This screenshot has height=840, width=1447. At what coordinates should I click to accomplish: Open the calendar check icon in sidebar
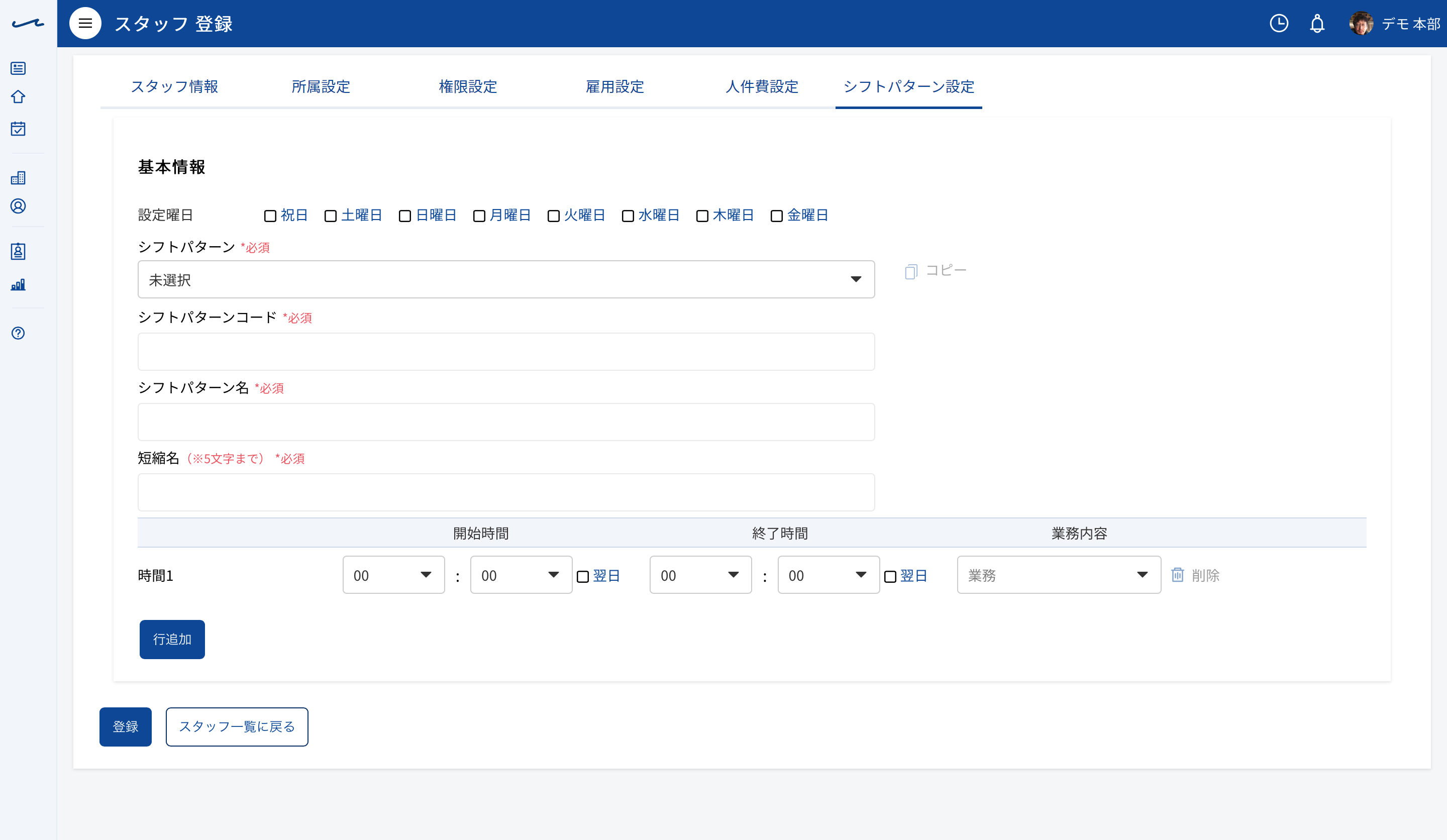pos(19,129)
